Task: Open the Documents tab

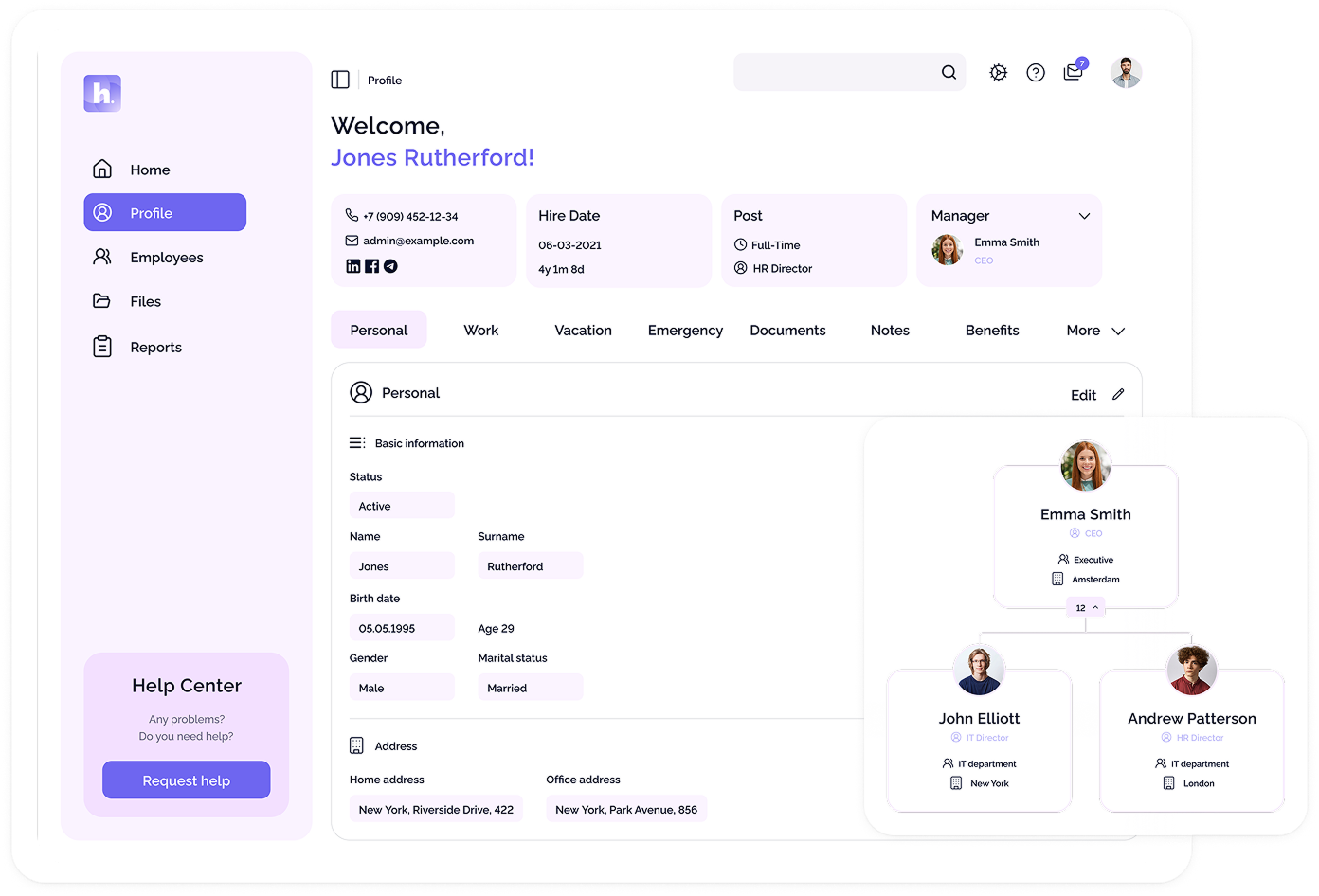Action: click(787, 330)
